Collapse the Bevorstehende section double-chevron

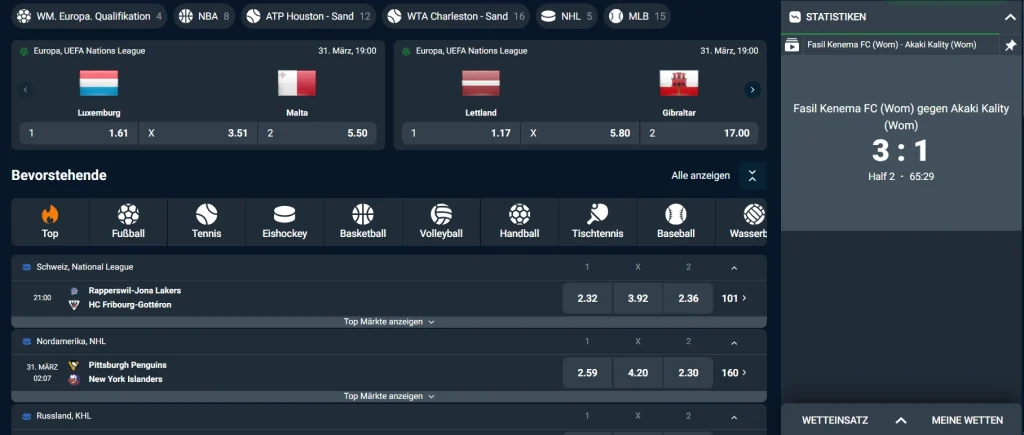pos(752,175)
